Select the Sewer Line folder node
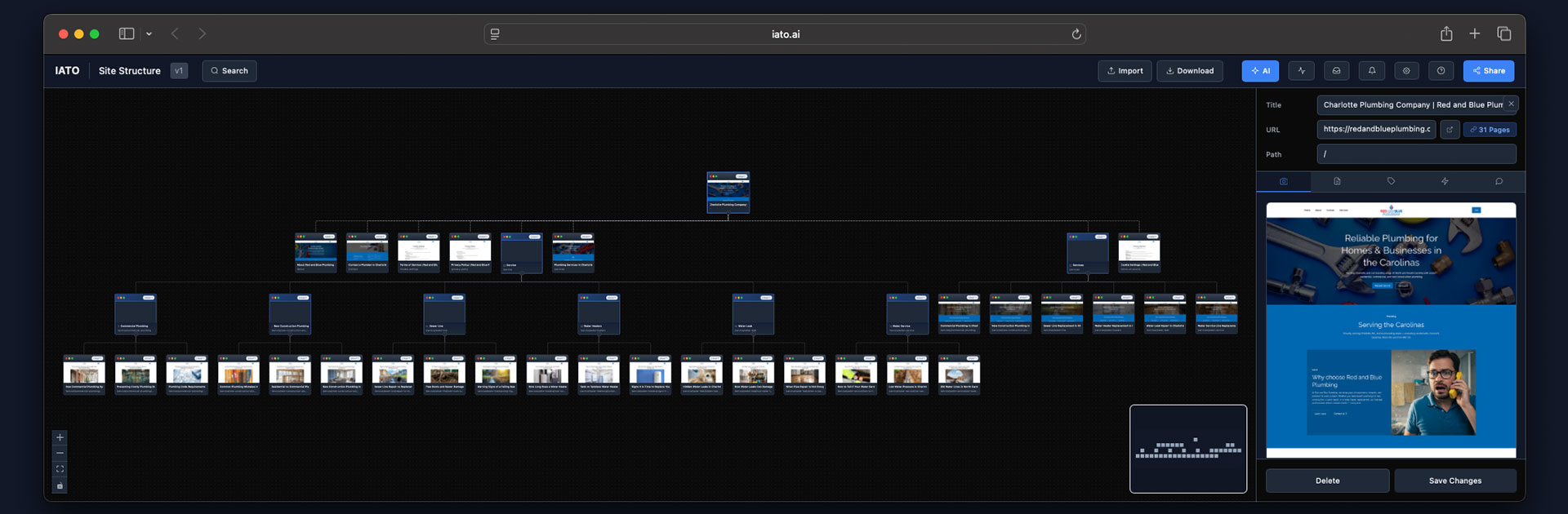 pos(444,314)
